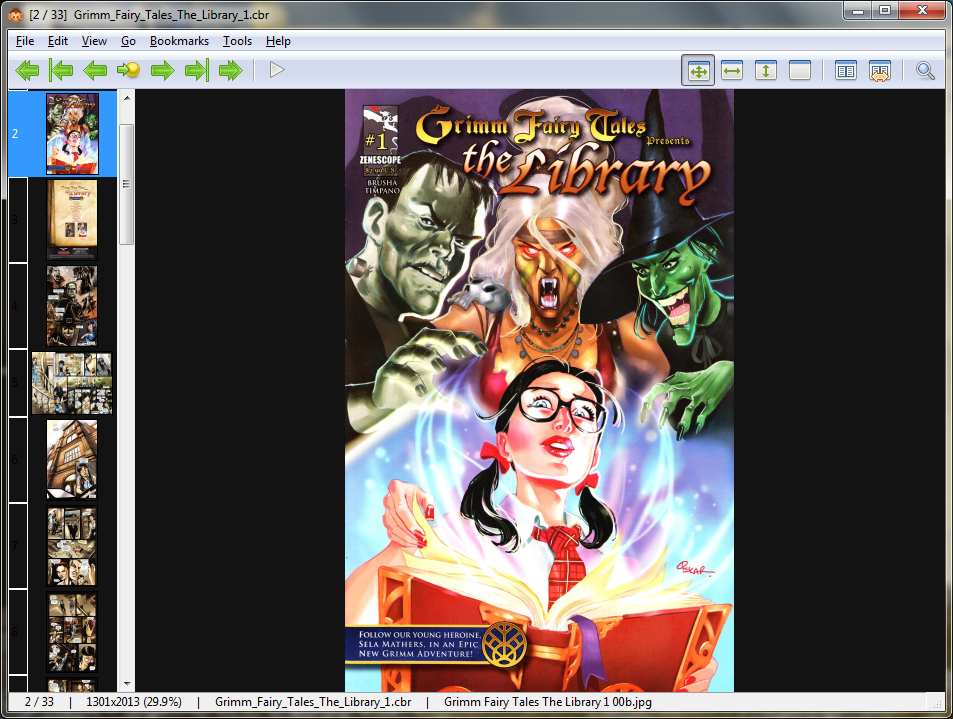Image resolution: width=953 pixels, height=719 pixels.
Task: Enable fit height mode
Action: click(766, 71)
